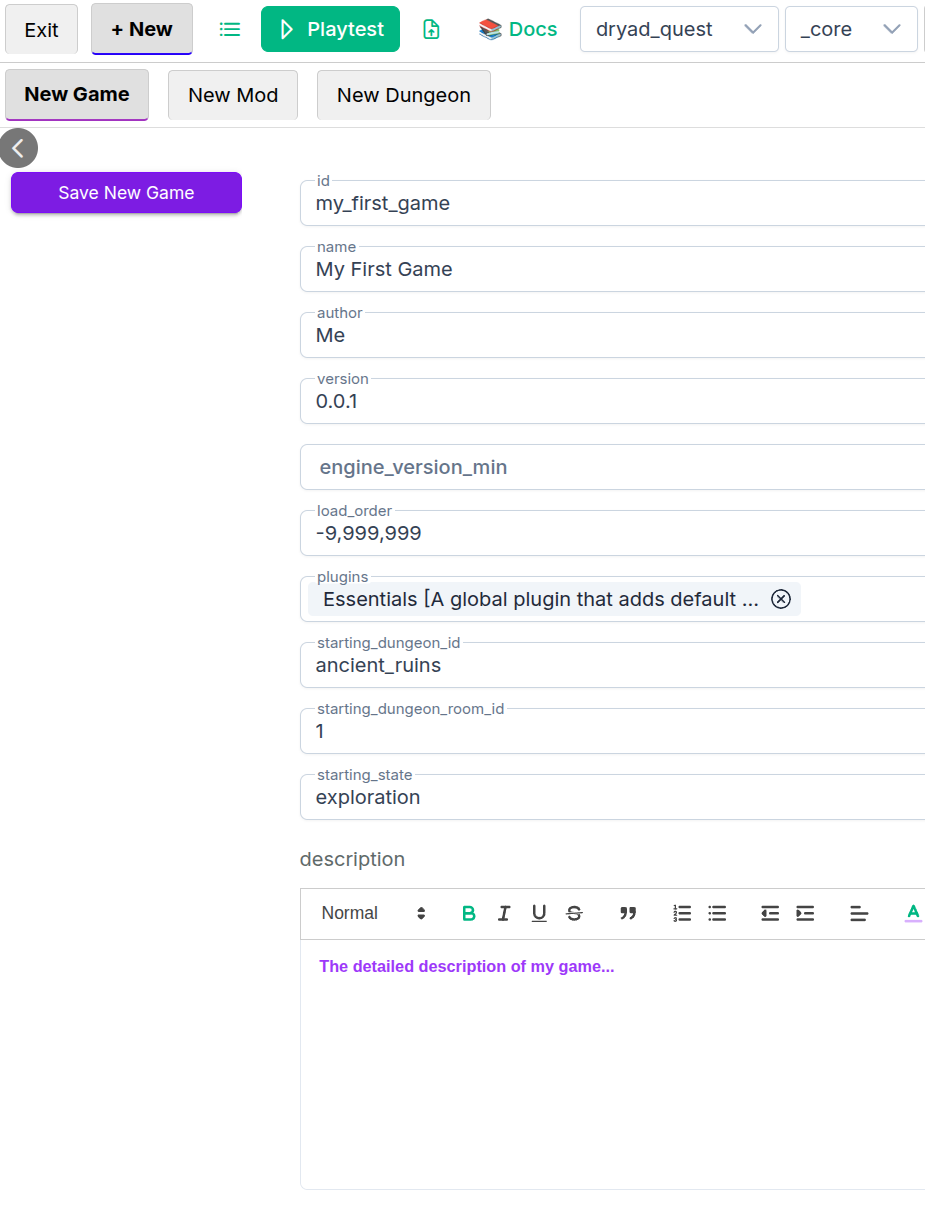
Task: Click the Exit button
Action: pos(41,29)
